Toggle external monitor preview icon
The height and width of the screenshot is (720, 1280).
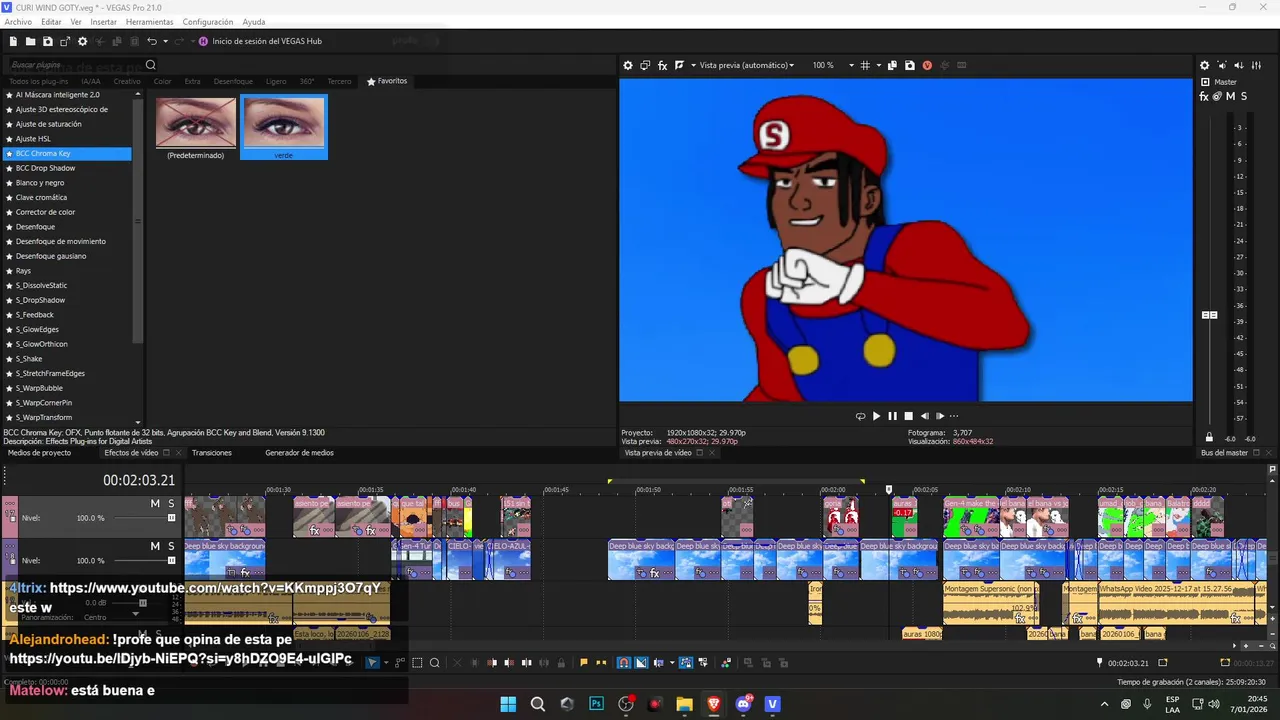pyautogui.click(x=645, y=65)
